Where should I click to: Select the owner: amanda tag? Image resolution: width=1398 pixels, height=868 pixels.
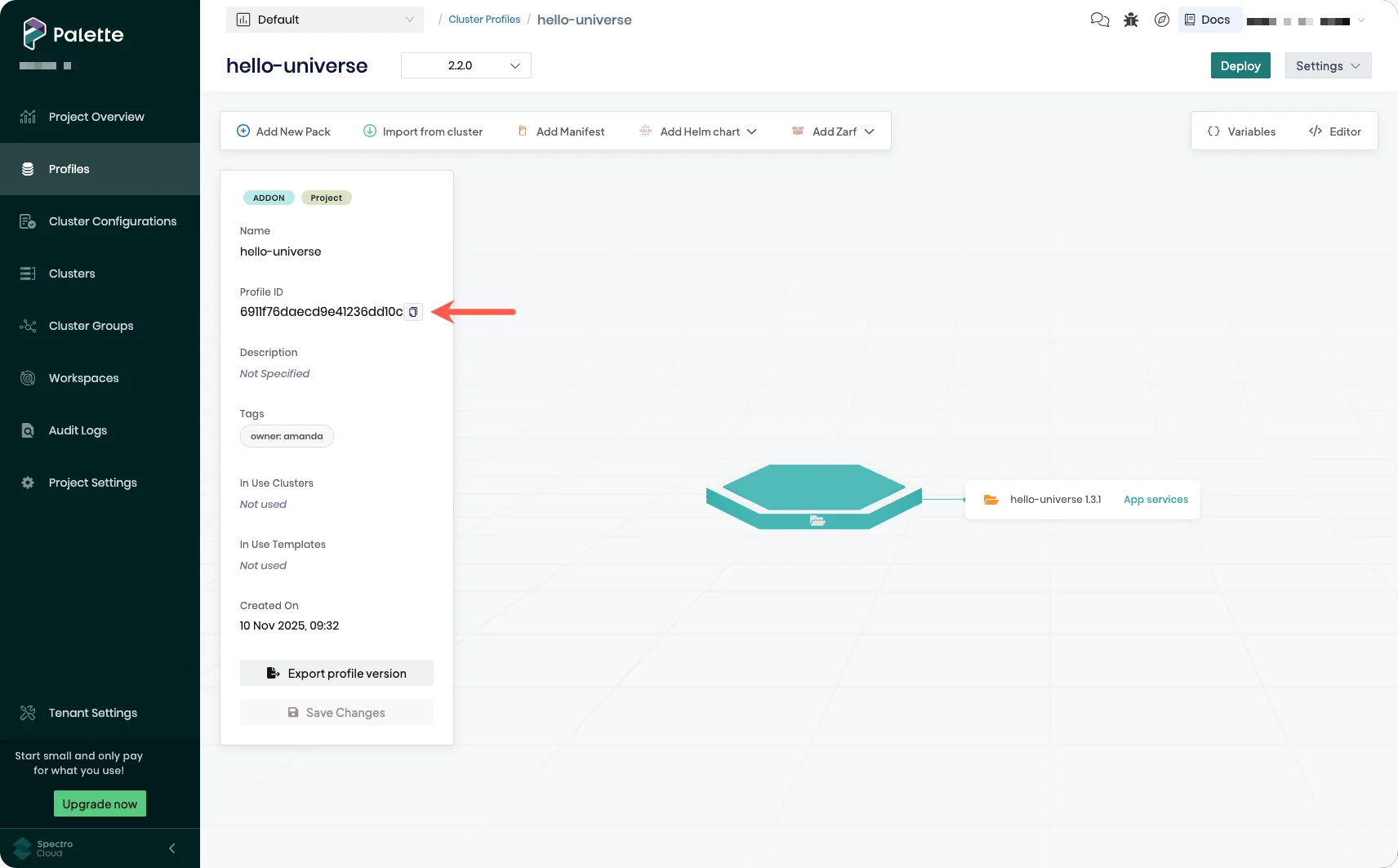coord(287,435)
